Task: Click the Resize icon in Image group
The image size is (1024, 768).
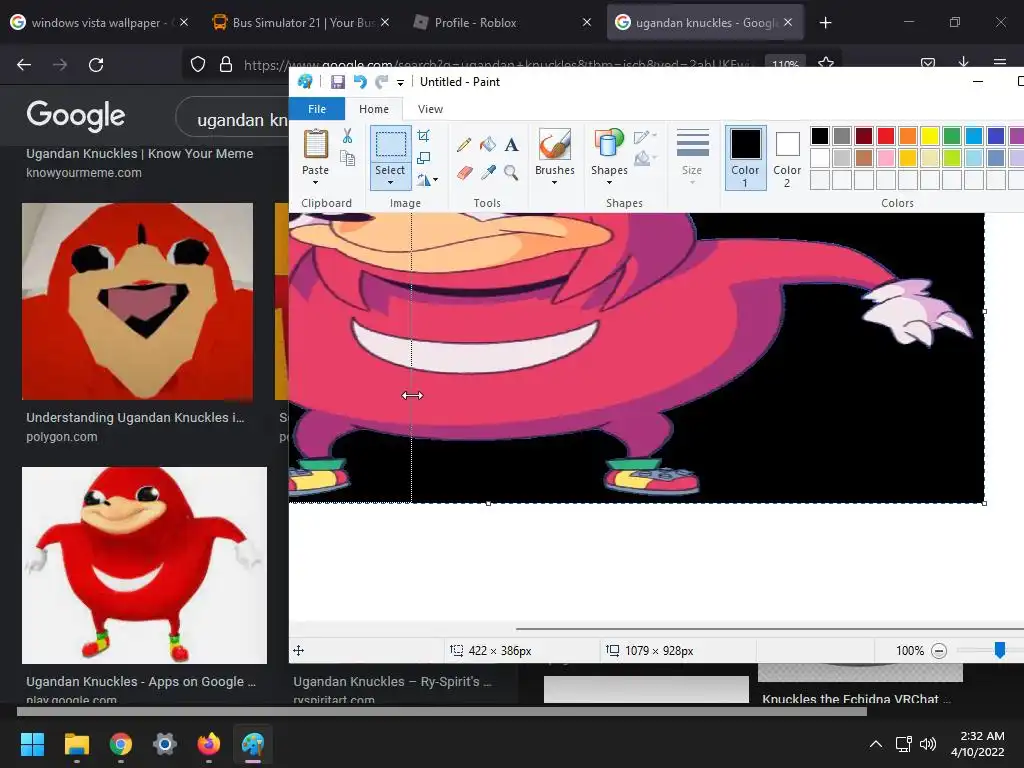Action: point(424,158)
